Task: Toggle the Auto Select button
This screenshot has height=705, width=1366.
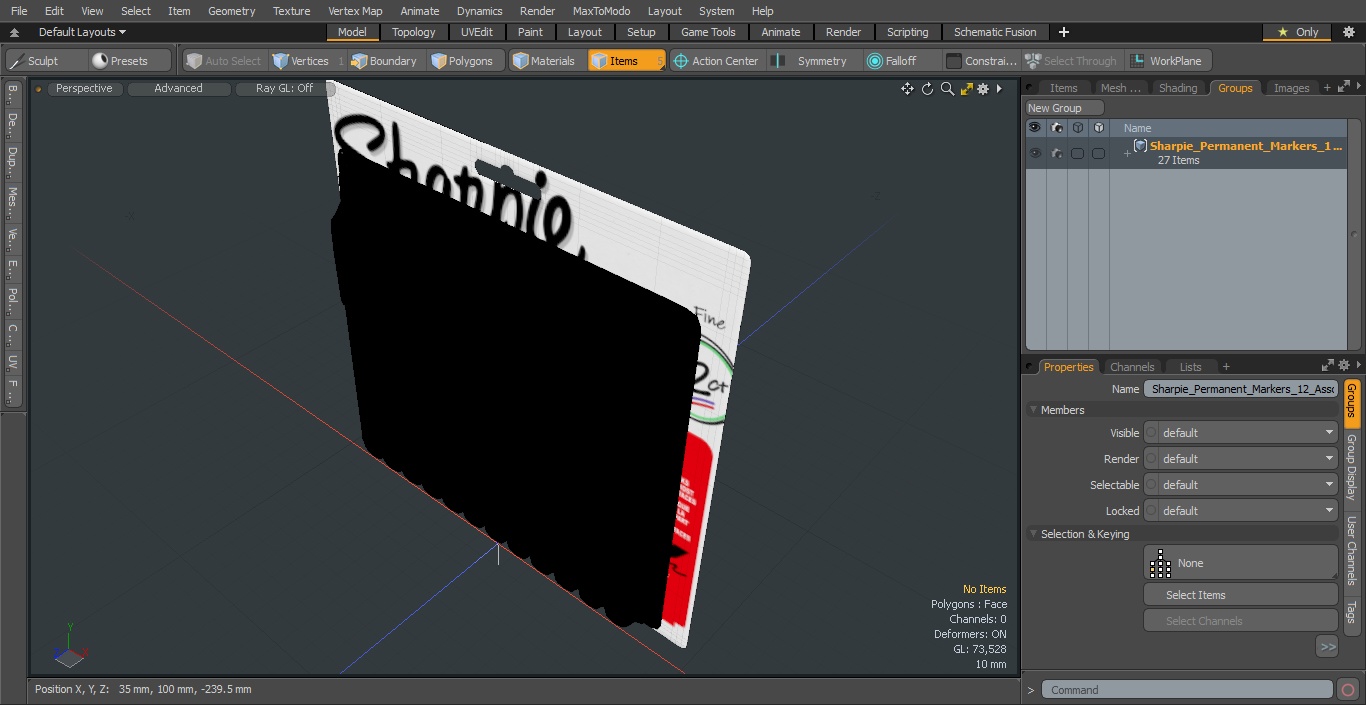Action: (x=223, y=61)
